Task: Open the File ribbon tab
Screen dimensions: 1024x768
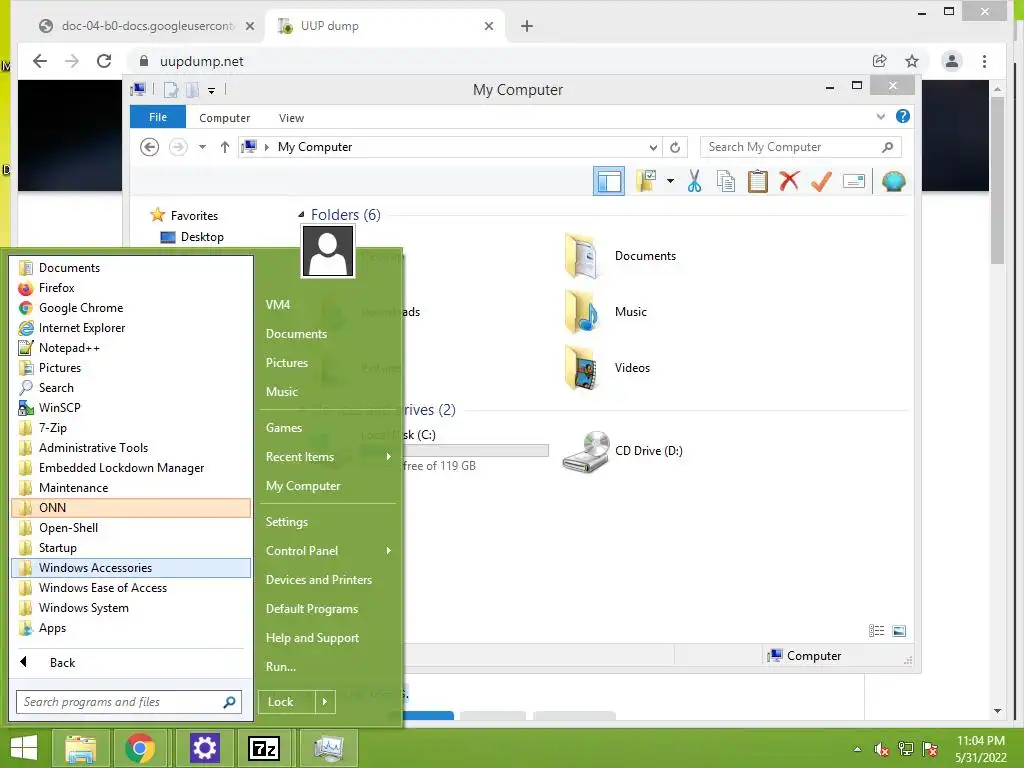Action: coord(158,117)
